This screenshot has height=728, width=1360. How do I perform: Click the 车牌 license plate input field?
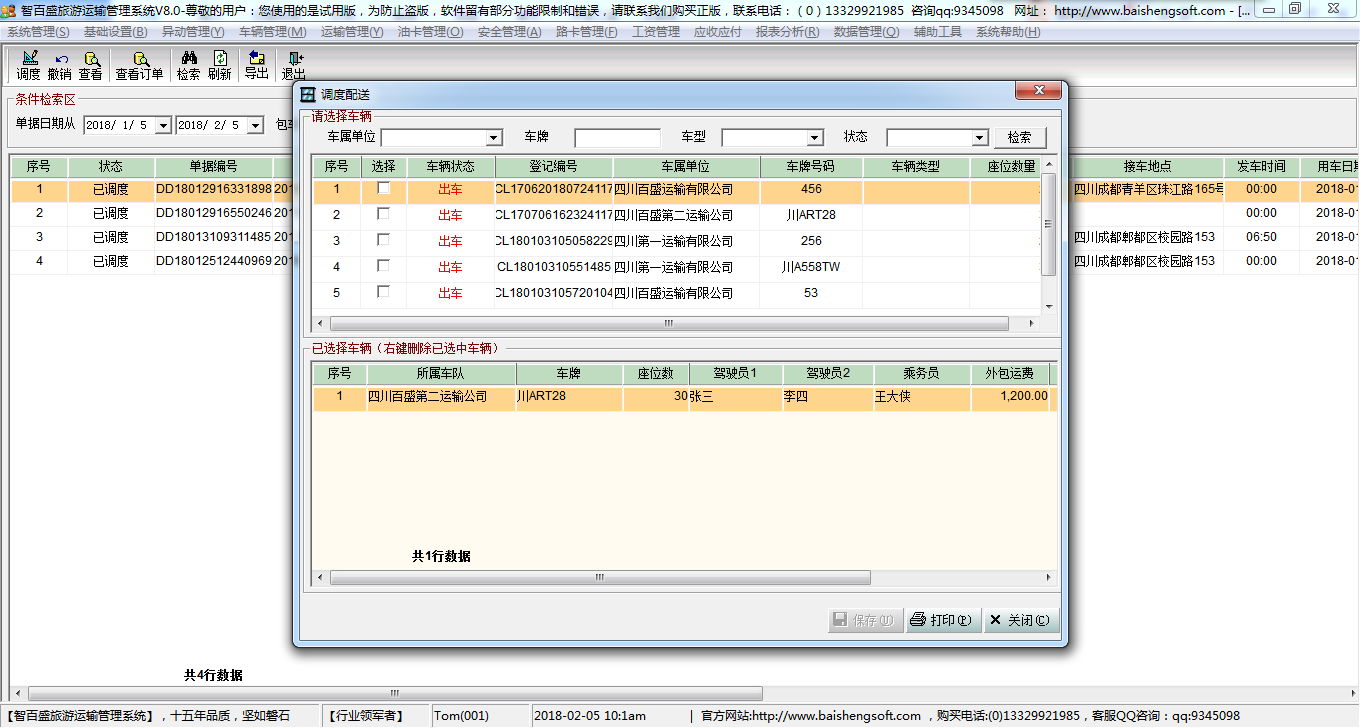[x=618, y=138]
